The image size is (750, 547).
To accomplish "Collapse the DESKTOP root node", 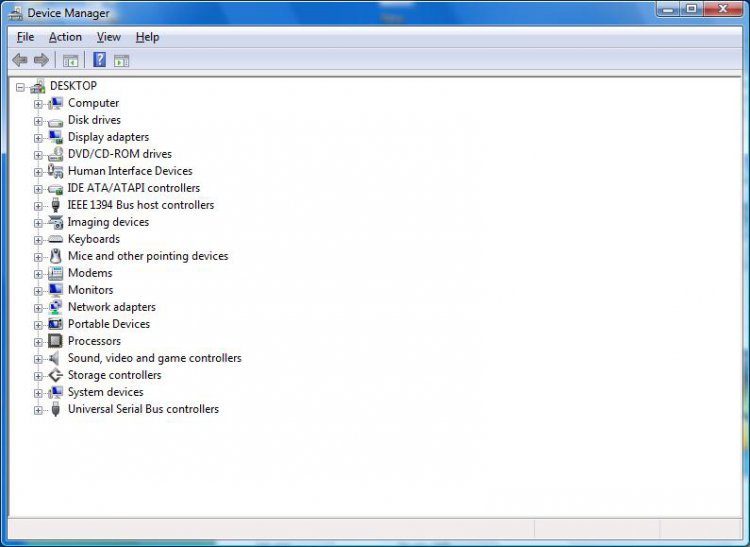I will [20, 87].
